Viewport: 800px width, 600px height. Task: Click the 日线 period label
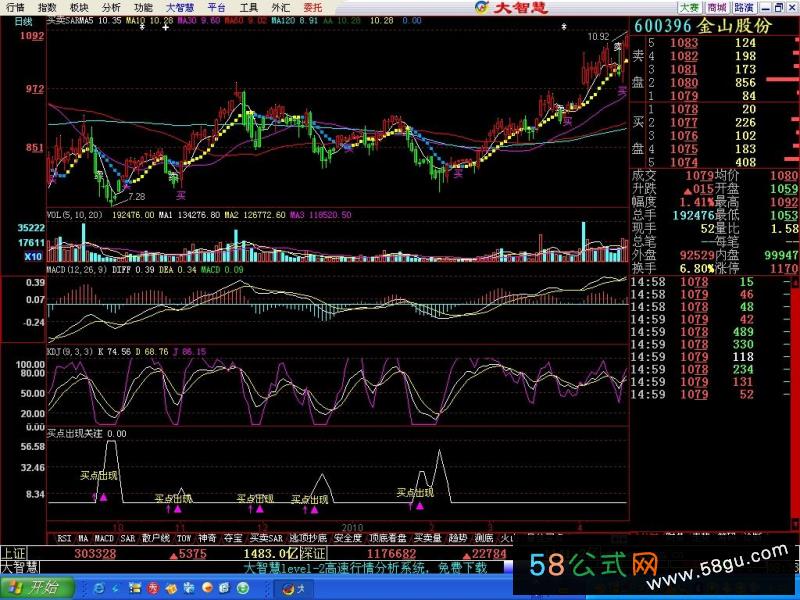[23, 21]
